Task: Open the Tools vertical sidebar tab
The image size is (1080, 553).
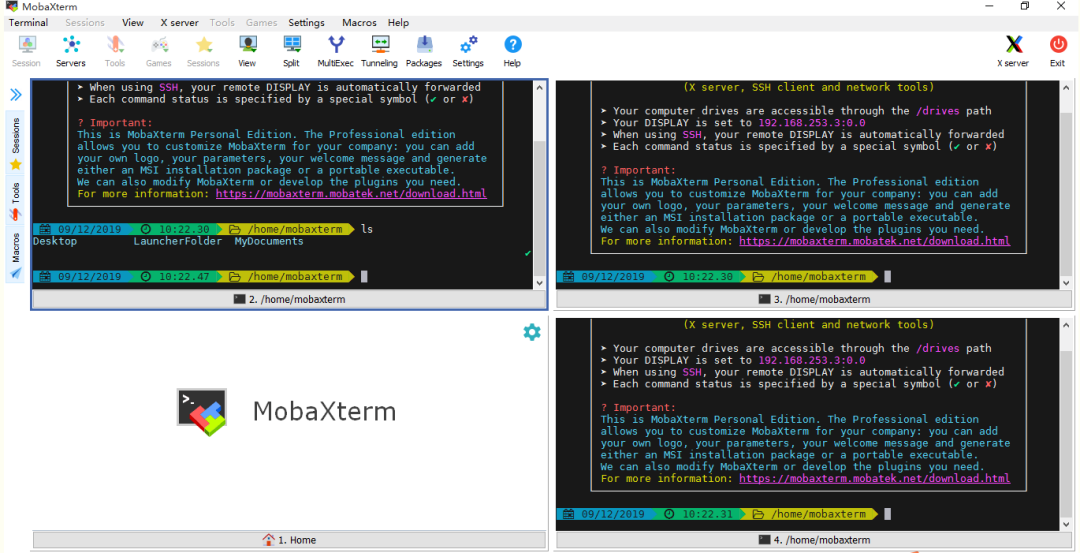Action: tap(15, 201)
